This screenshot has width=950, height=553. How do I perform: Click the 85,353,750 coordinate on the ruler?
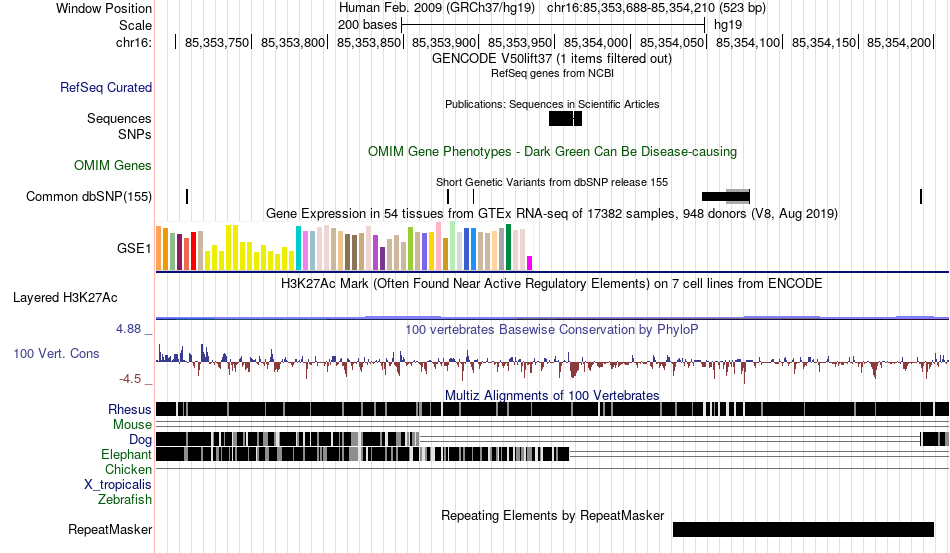pyautogui.click(x=217, y=42)
